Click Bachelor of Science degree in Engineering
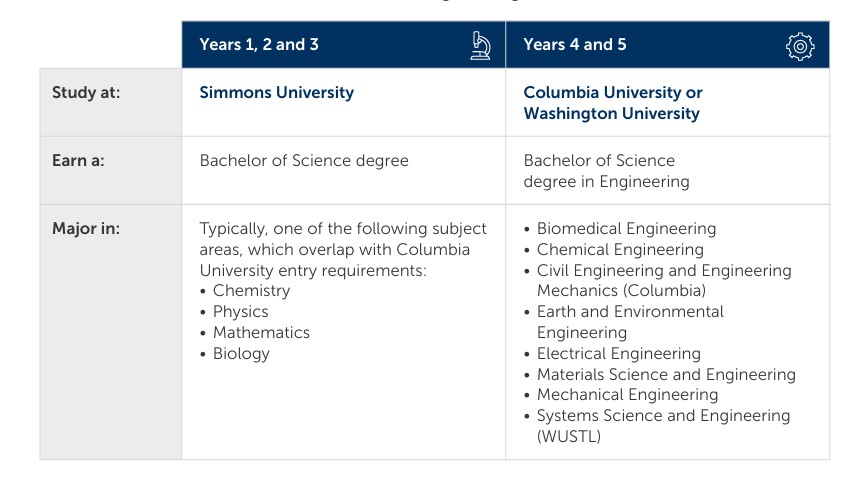The image size is (845, 492). click(606, 171)
